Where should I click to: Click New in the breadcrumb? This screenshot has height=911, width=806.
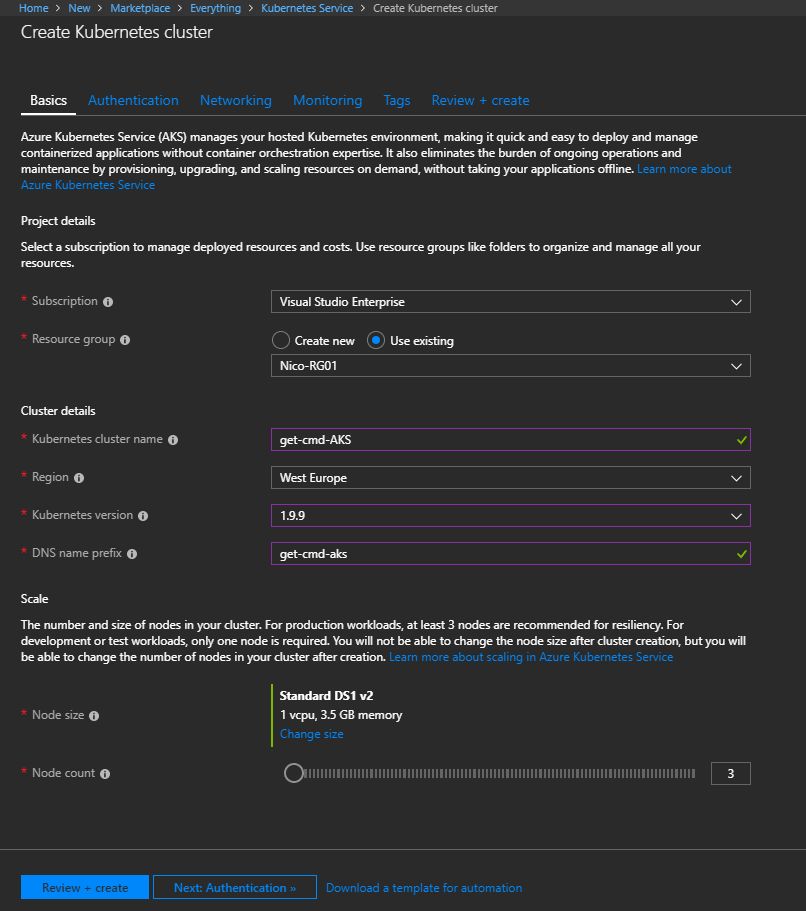coord(79,8)
